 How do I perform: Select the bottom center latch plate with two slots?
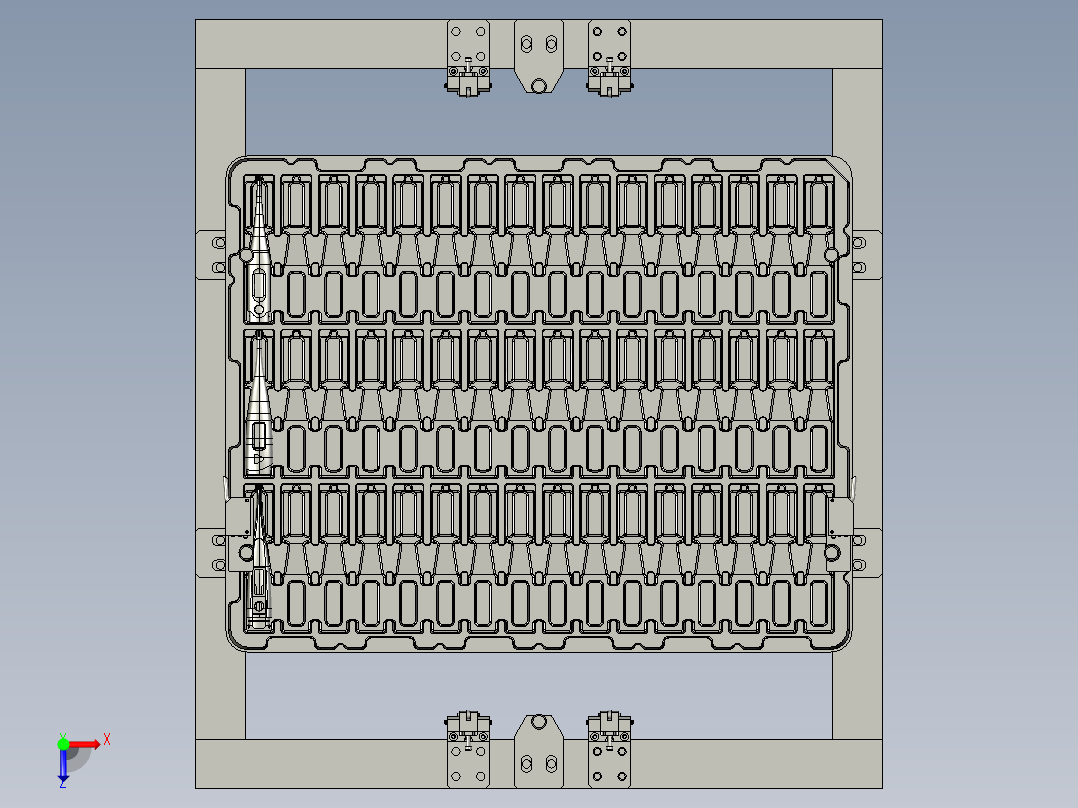[x=539, y=752]
